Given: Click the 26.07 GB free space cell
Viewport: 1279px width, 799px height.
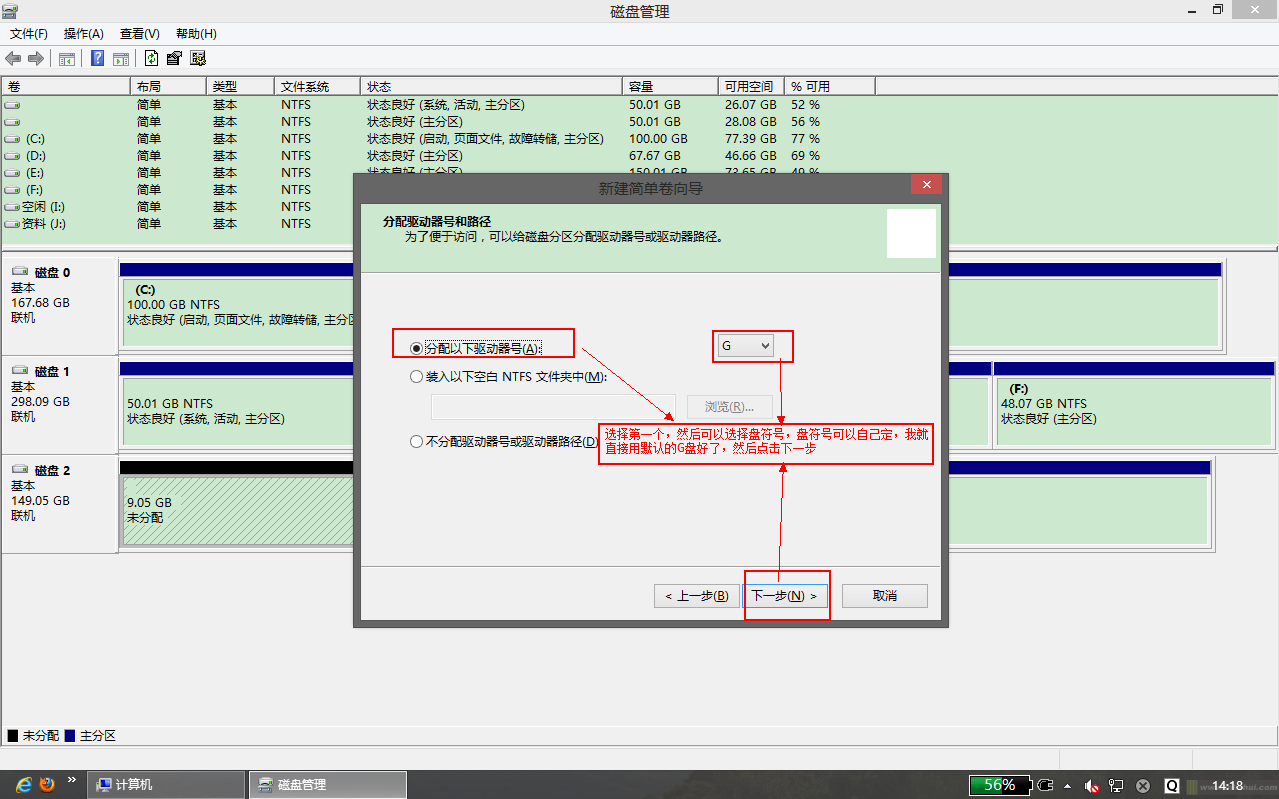Looking at the screenshot, I should [751, 105].
